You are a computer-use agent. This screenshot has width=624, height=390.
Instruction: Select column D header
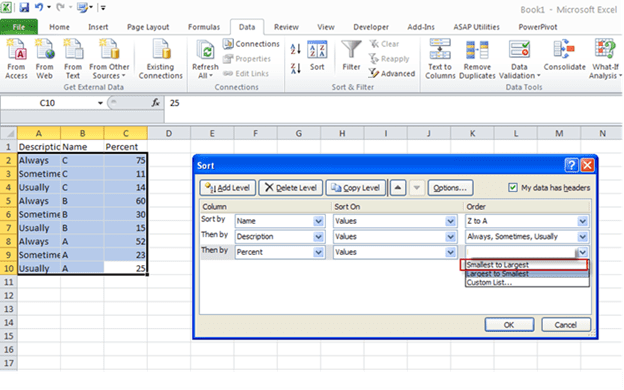169,134
